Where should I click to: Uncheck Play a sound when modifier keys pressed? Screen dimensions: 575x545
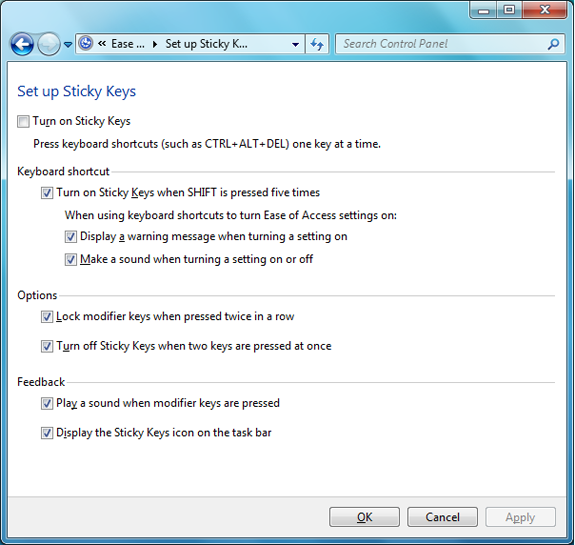click(47, 403)
